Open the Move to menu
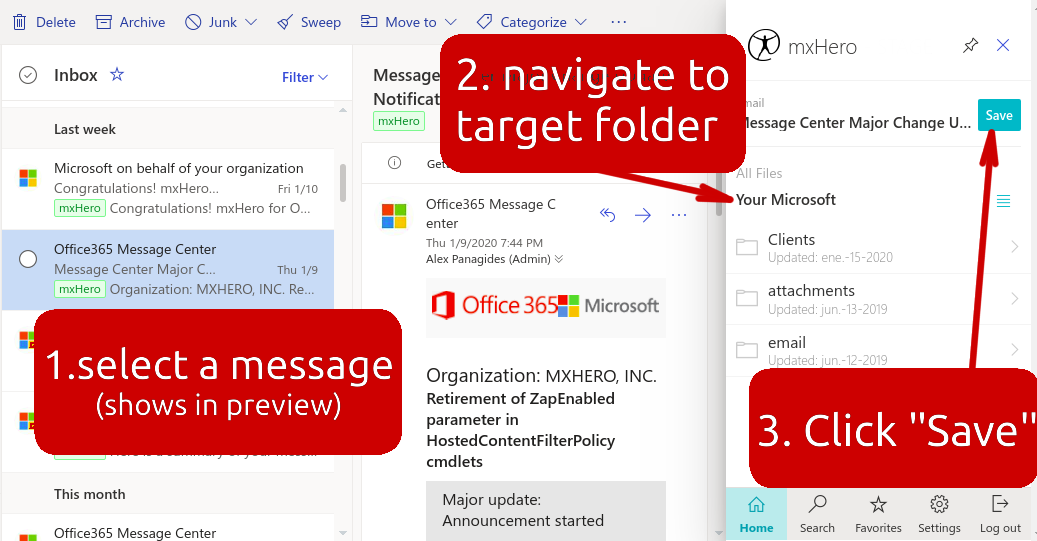 tap(408, 22)
